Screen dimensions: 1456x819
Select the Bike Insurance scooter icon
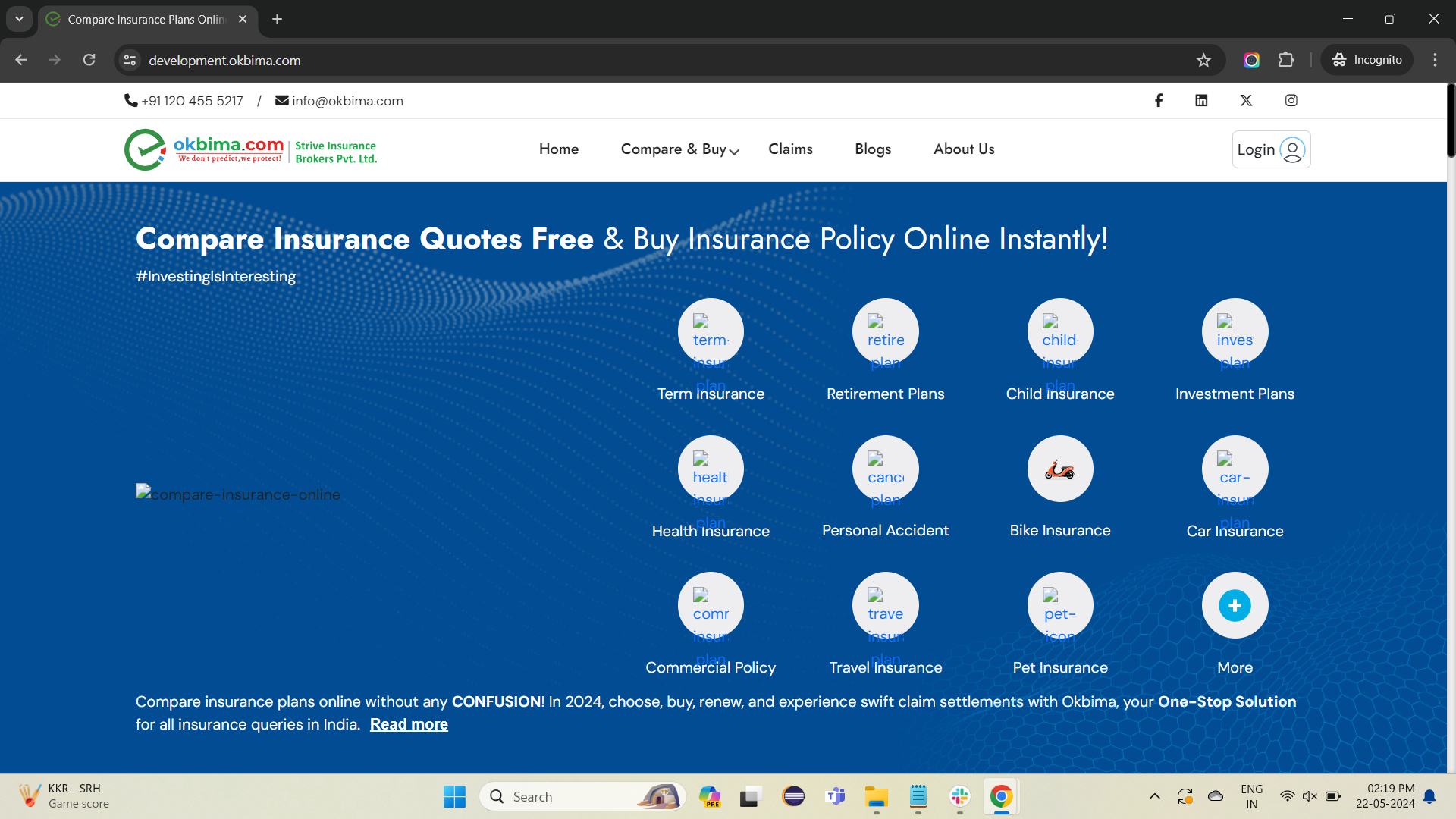(1059, 469)
